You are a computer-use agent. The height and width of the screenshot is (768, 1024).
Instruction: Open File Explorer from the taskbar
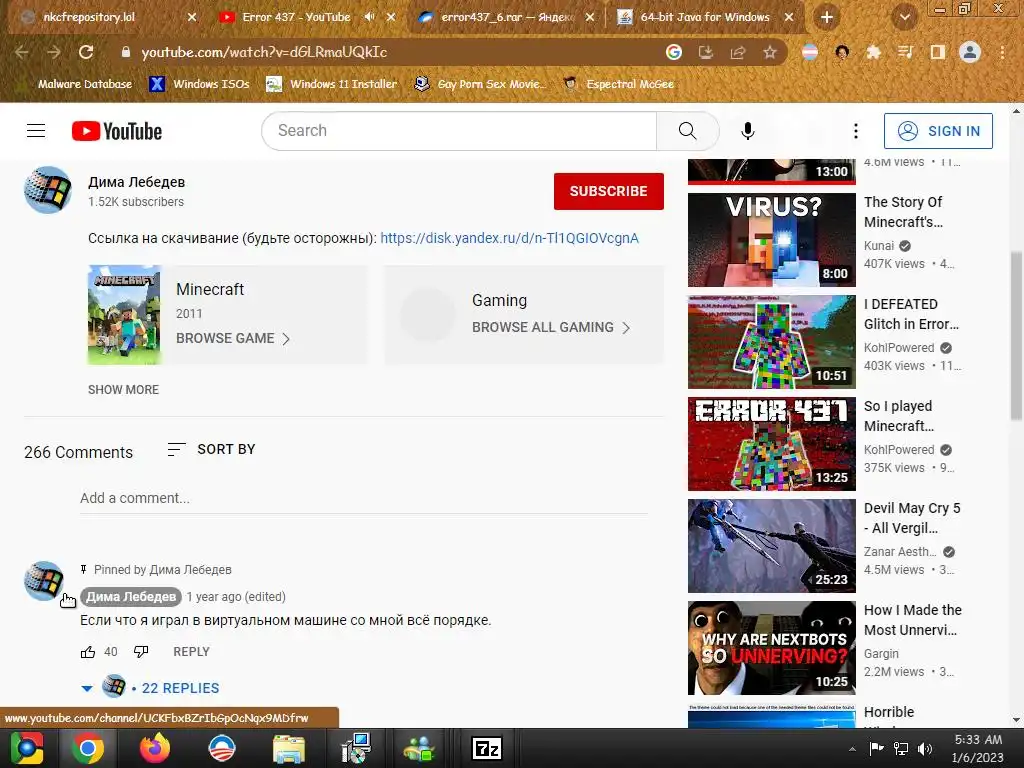click(289, 748)
